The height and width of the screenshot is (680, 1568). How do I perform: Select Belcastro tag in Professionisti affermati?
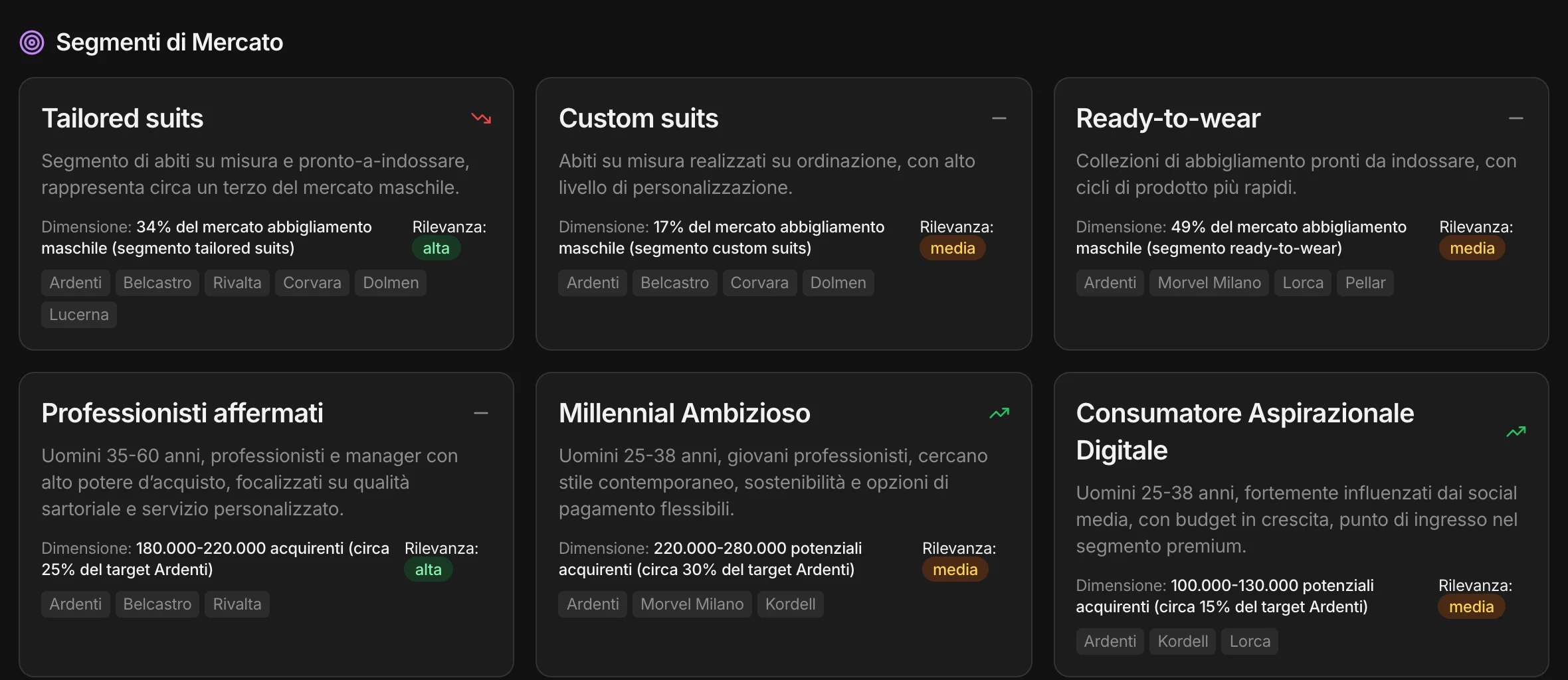(157, 604)
